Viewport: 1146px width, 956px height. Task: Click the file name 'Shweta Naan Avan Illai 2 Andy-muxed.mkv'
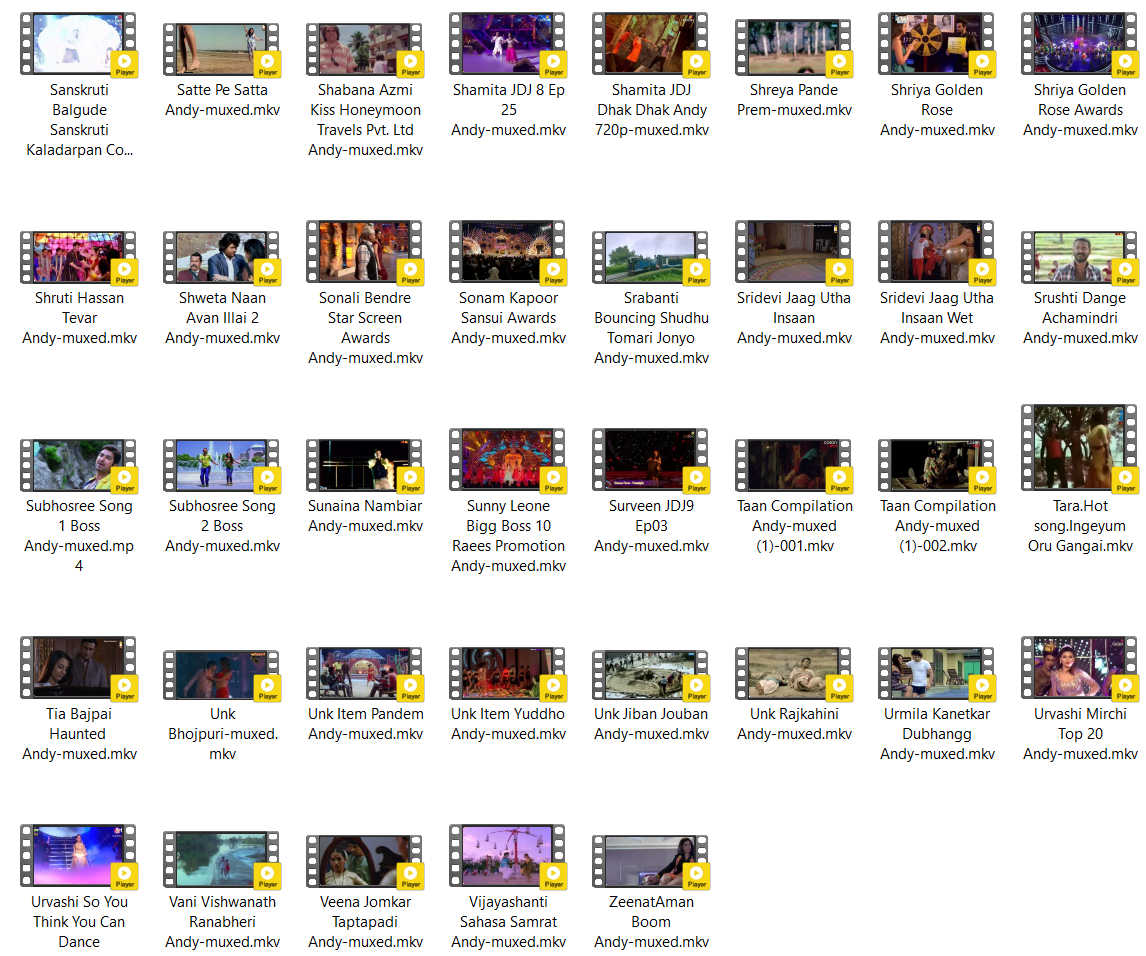coord(222,318)
